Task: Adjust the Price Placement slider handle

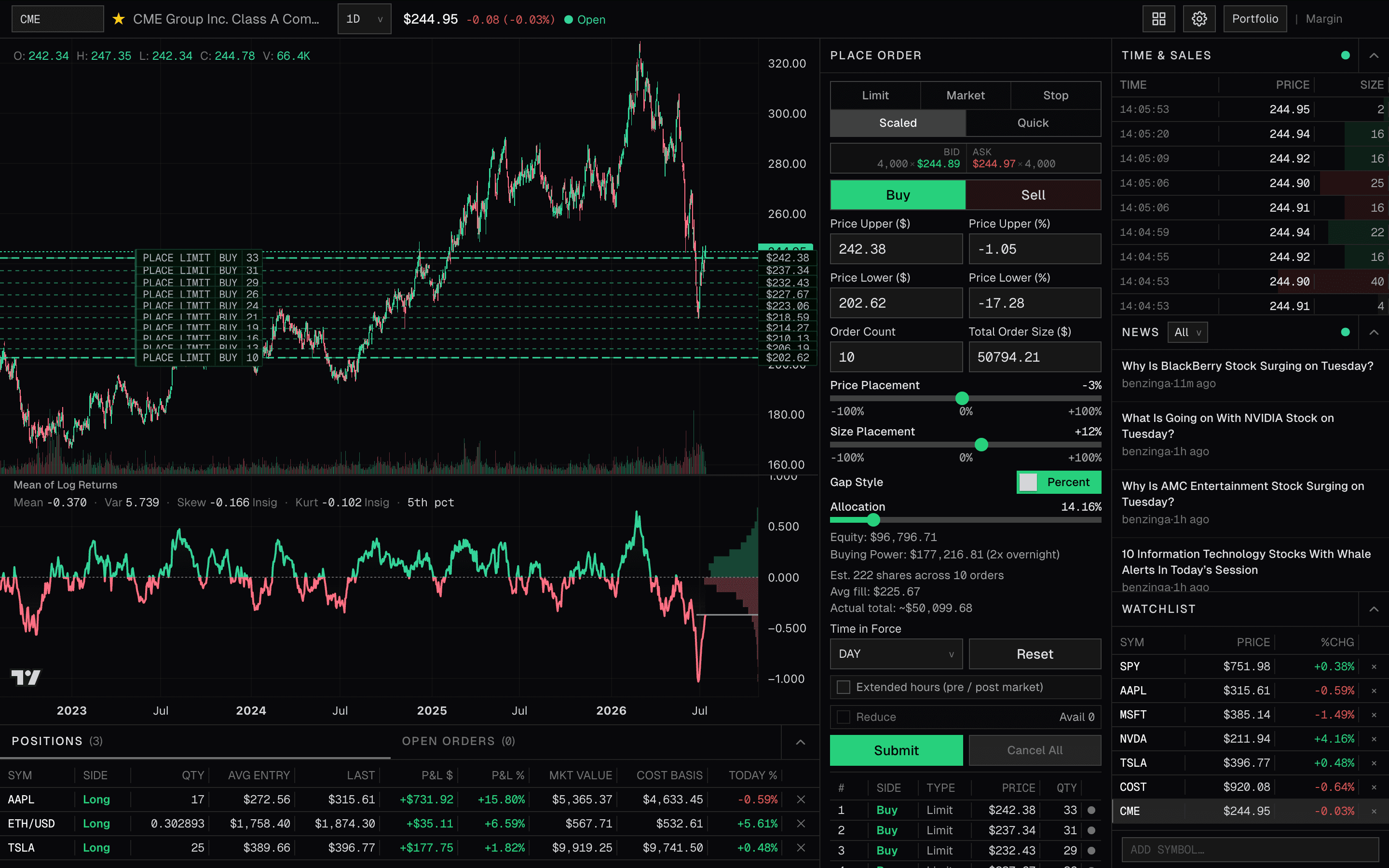Action: pos(962,398)
